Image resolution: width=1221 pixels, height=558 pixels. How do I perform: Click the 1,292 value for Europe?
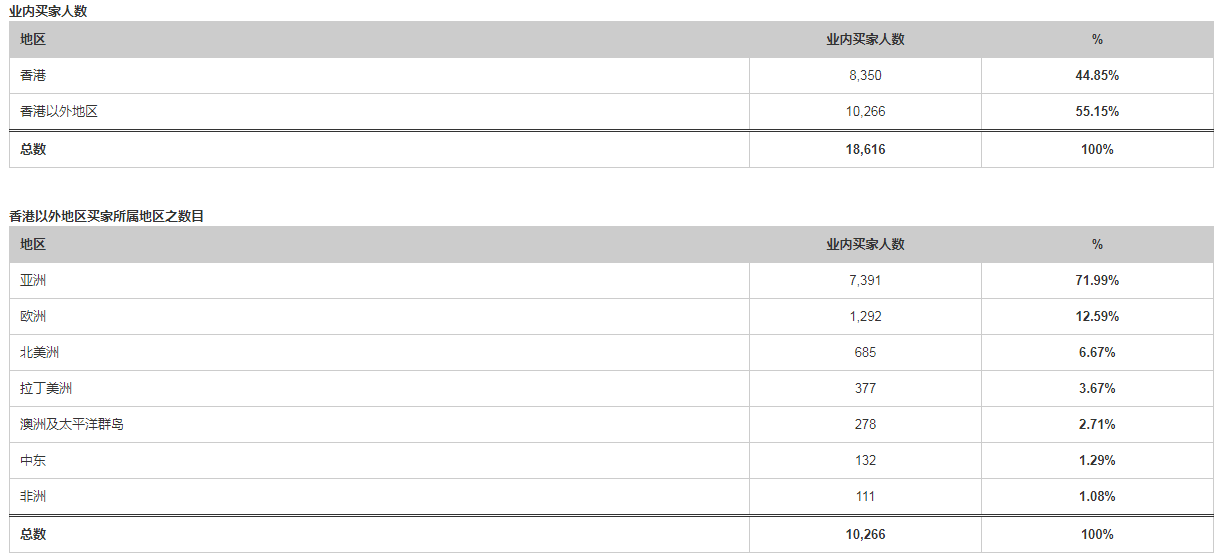[x=865, y=317]
